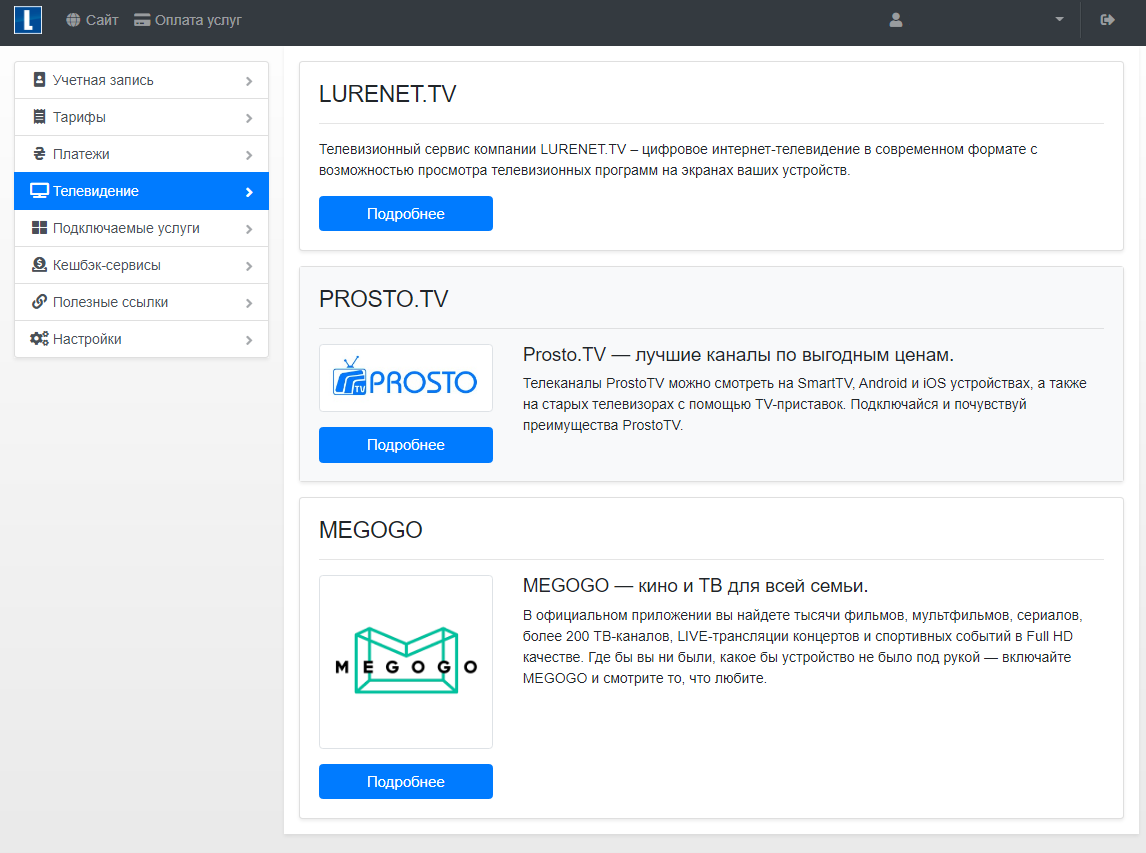Image resolution: width=1146 pixels, height=853 pixels.
Task: Click the MEGOGO section heading
Action: [x=371, y=529]
